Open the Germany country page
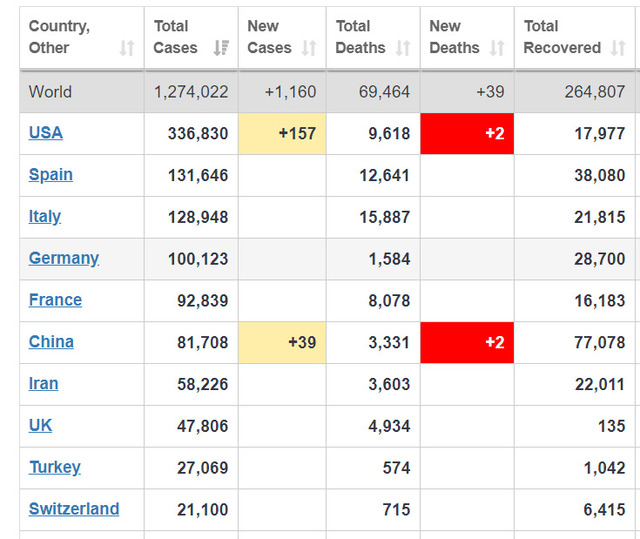 coord(64,258)
